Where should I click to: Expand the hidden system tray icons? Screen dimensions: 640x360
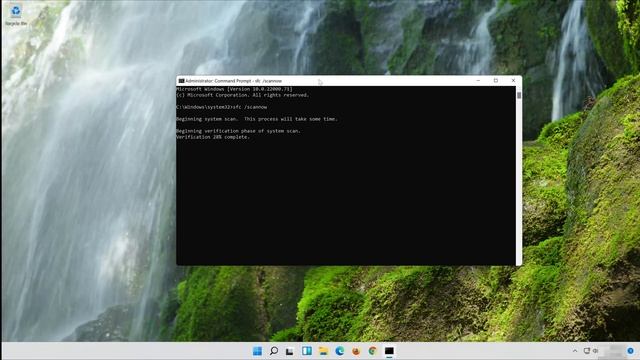tap(575, 351)
